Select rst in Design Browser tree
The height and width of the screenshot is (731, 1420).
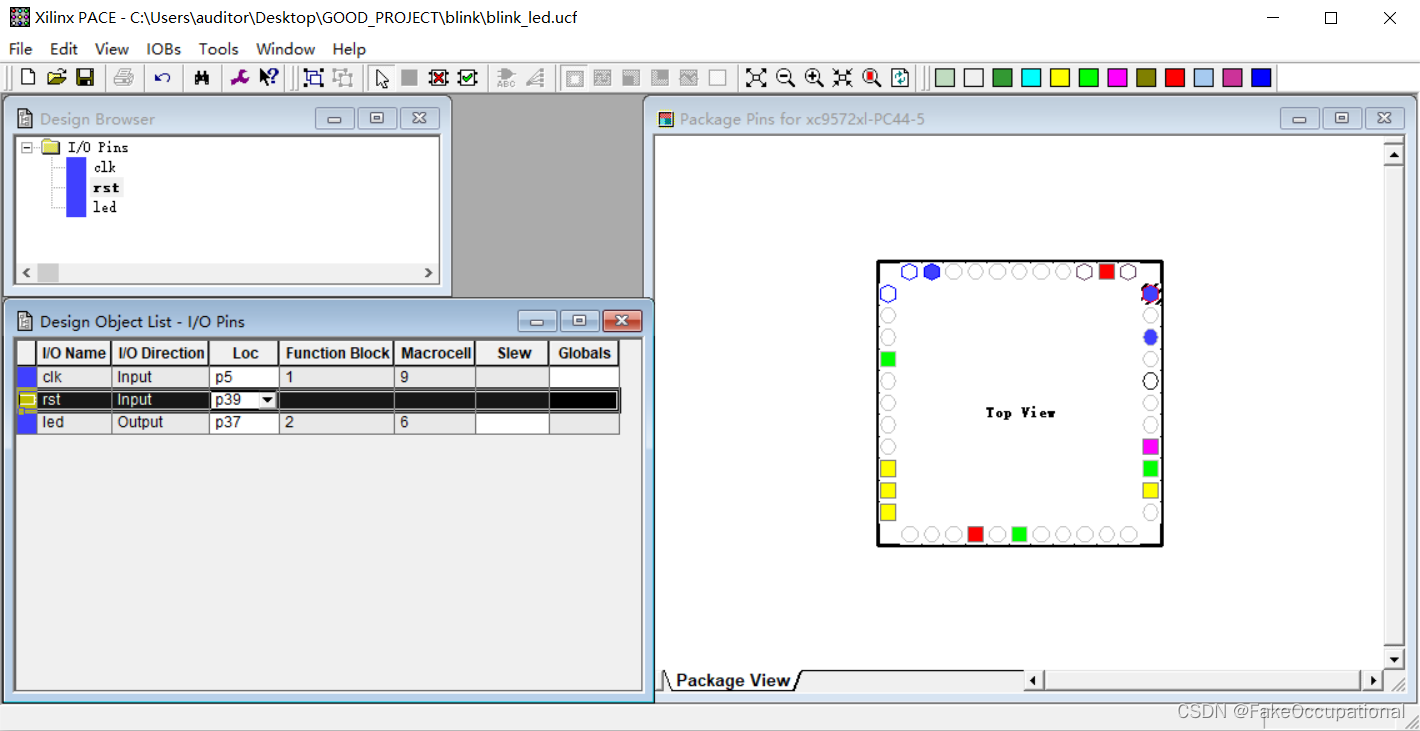click(106, 187)
